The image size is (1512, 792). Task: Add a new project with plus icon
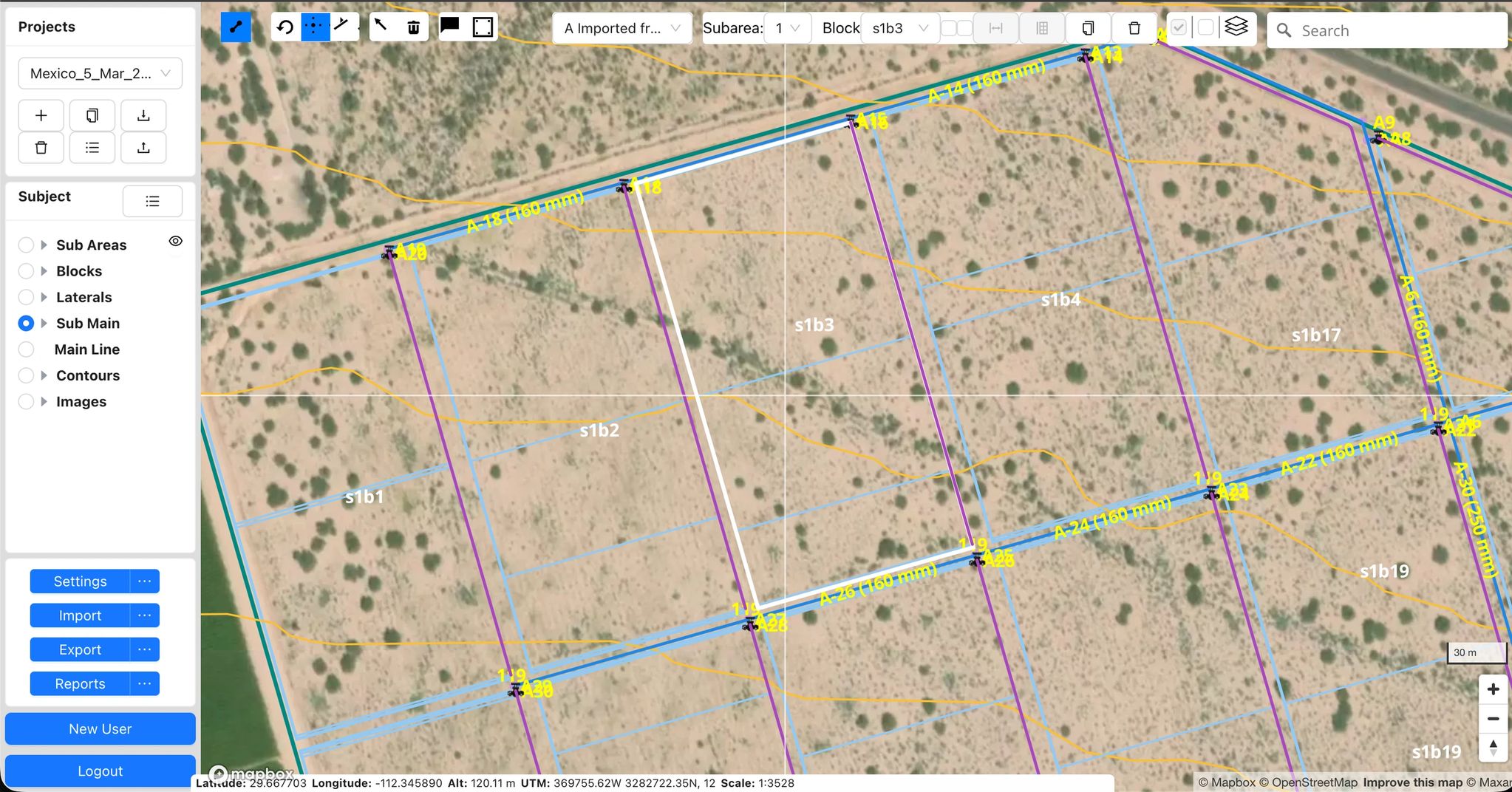[41, 115]
